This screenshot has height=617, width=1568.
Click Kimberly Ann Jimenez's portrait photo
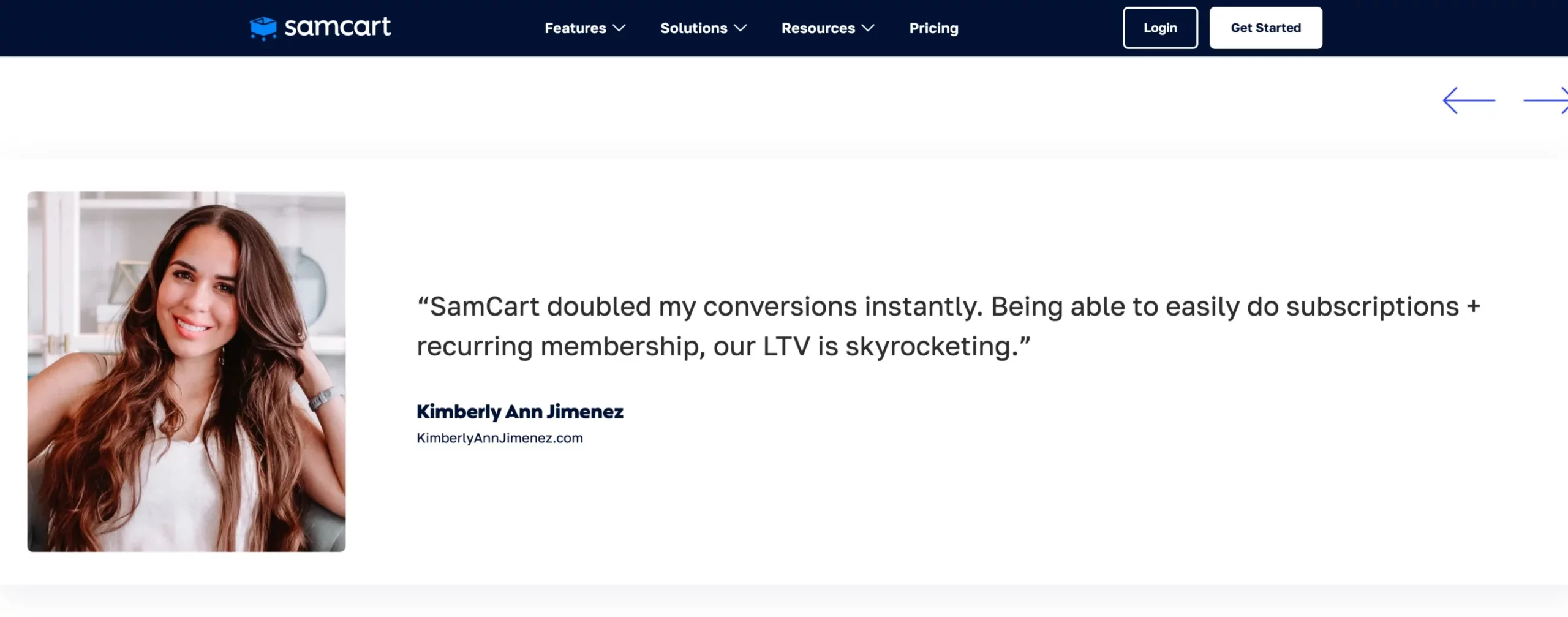186,371
